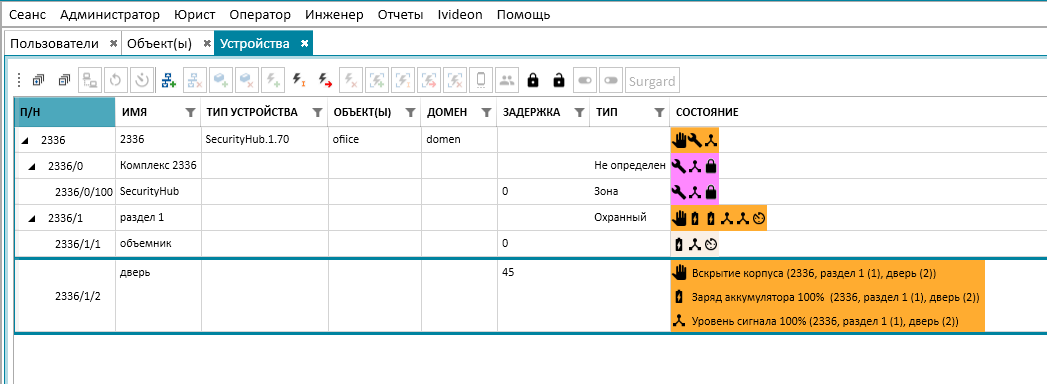The height and width of the screenshot is (384, 1047).
Task: Collapse the 2336 tree node
Action: click(26, 141)
